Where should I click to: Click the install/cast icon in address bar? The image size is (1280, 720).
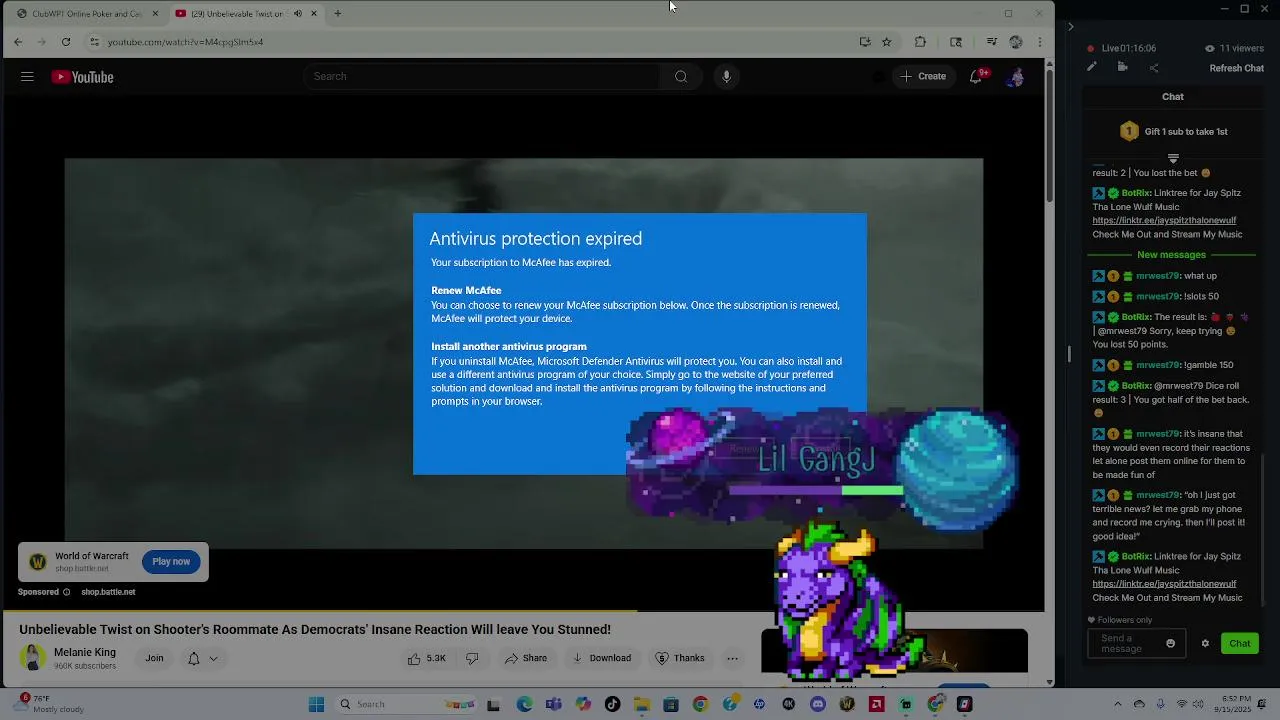[865, 42]
